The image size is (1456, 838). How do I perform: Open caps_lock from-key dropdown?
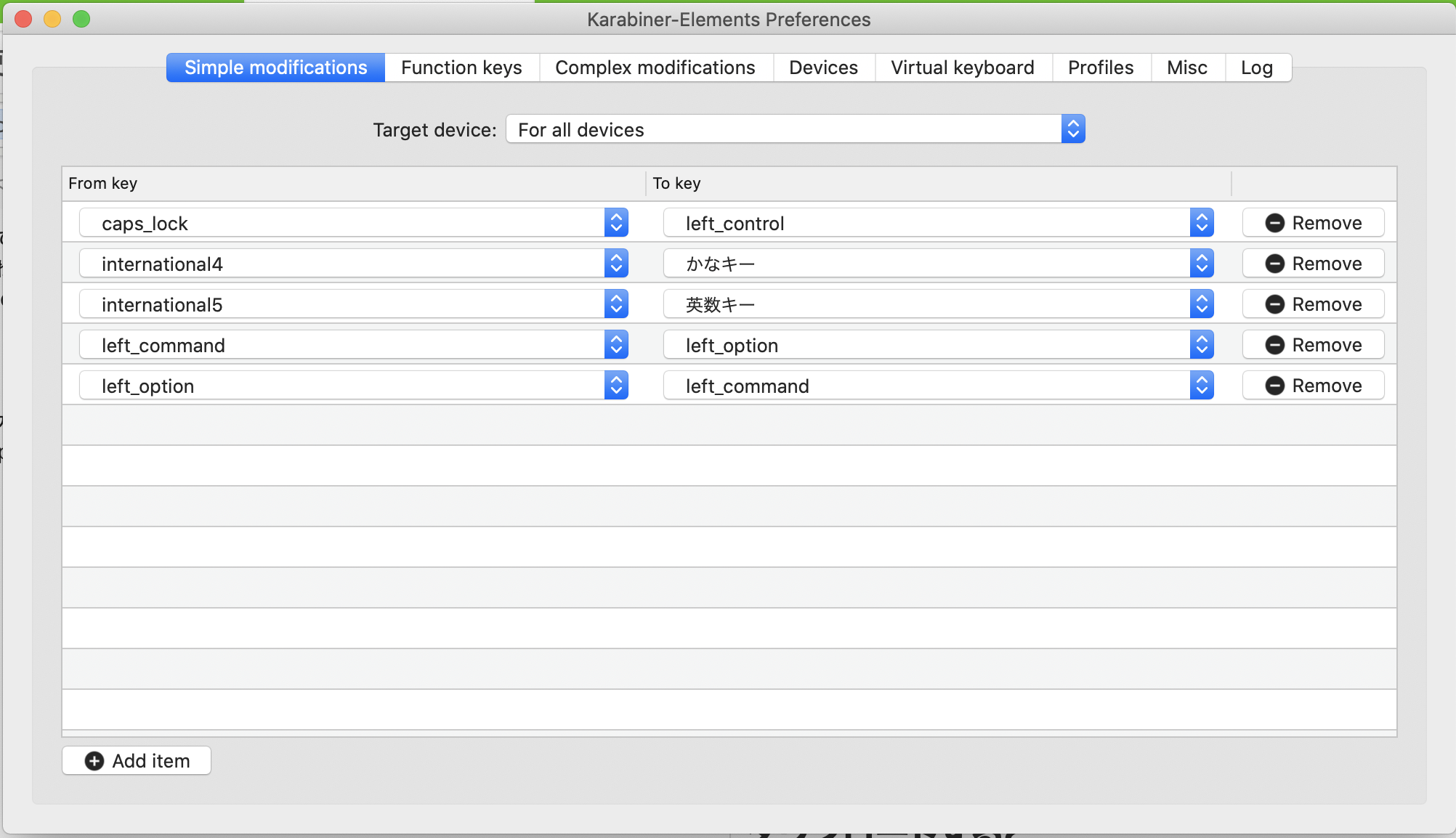click(354, 223)
